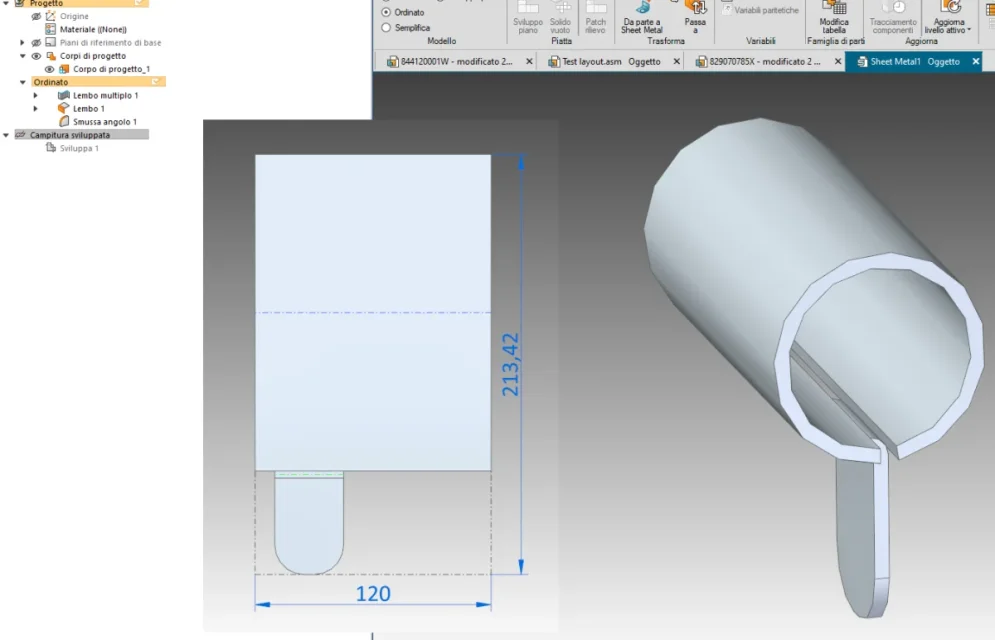995x640 pixels.
Task: Open Modifica tabella tool
Action: (834, 8)
